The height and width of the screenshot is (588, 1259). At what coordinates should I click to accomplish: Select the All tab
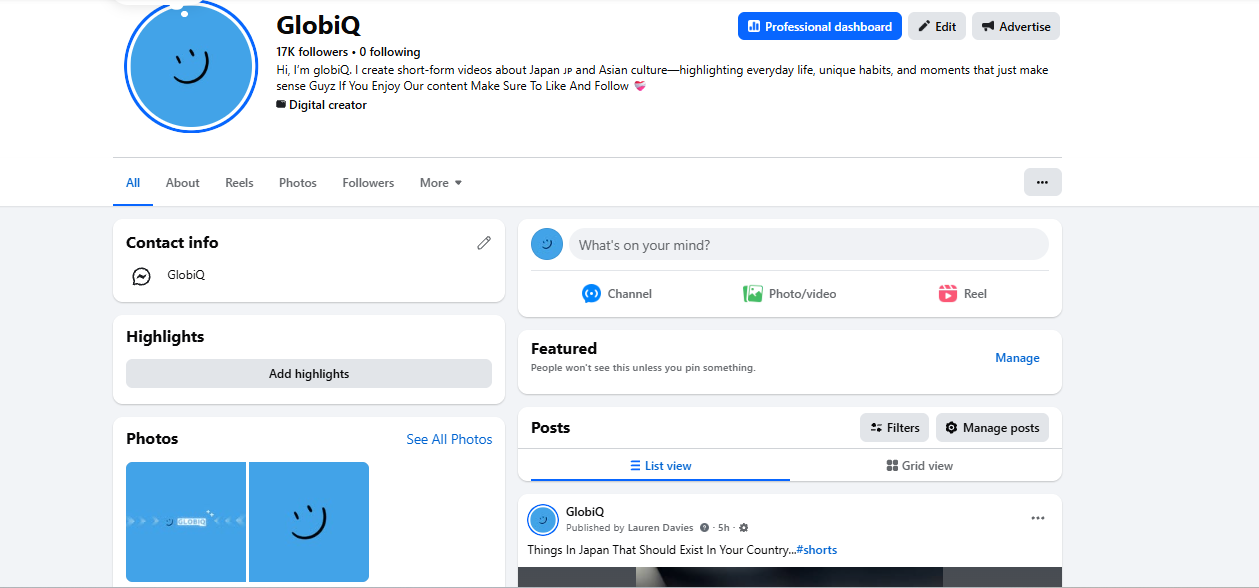pos(133,183)
